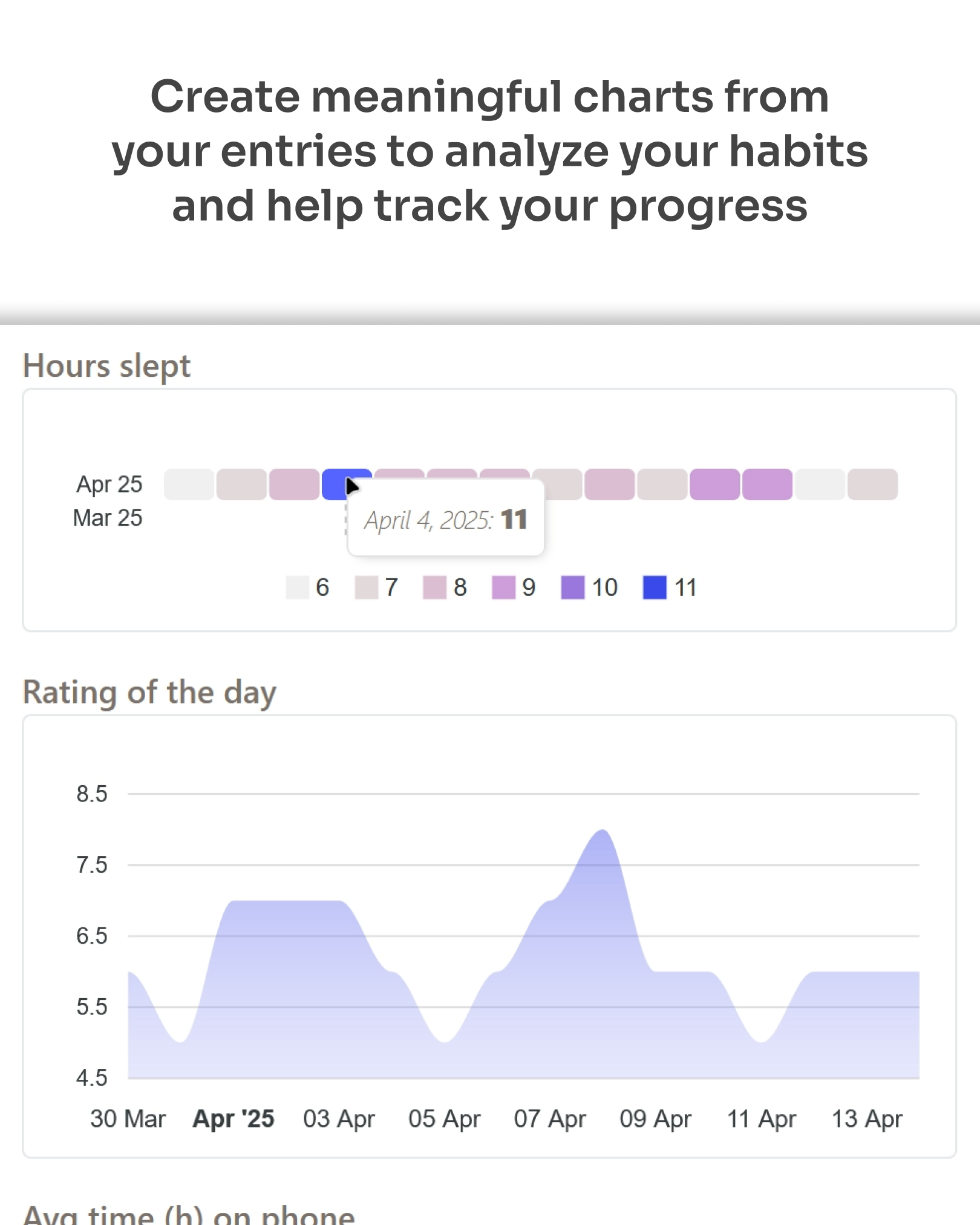This screenshot has height=1225, width=980.
Task: Click the legend swatch for 8 hours
Action: click(x=435, y=587)
